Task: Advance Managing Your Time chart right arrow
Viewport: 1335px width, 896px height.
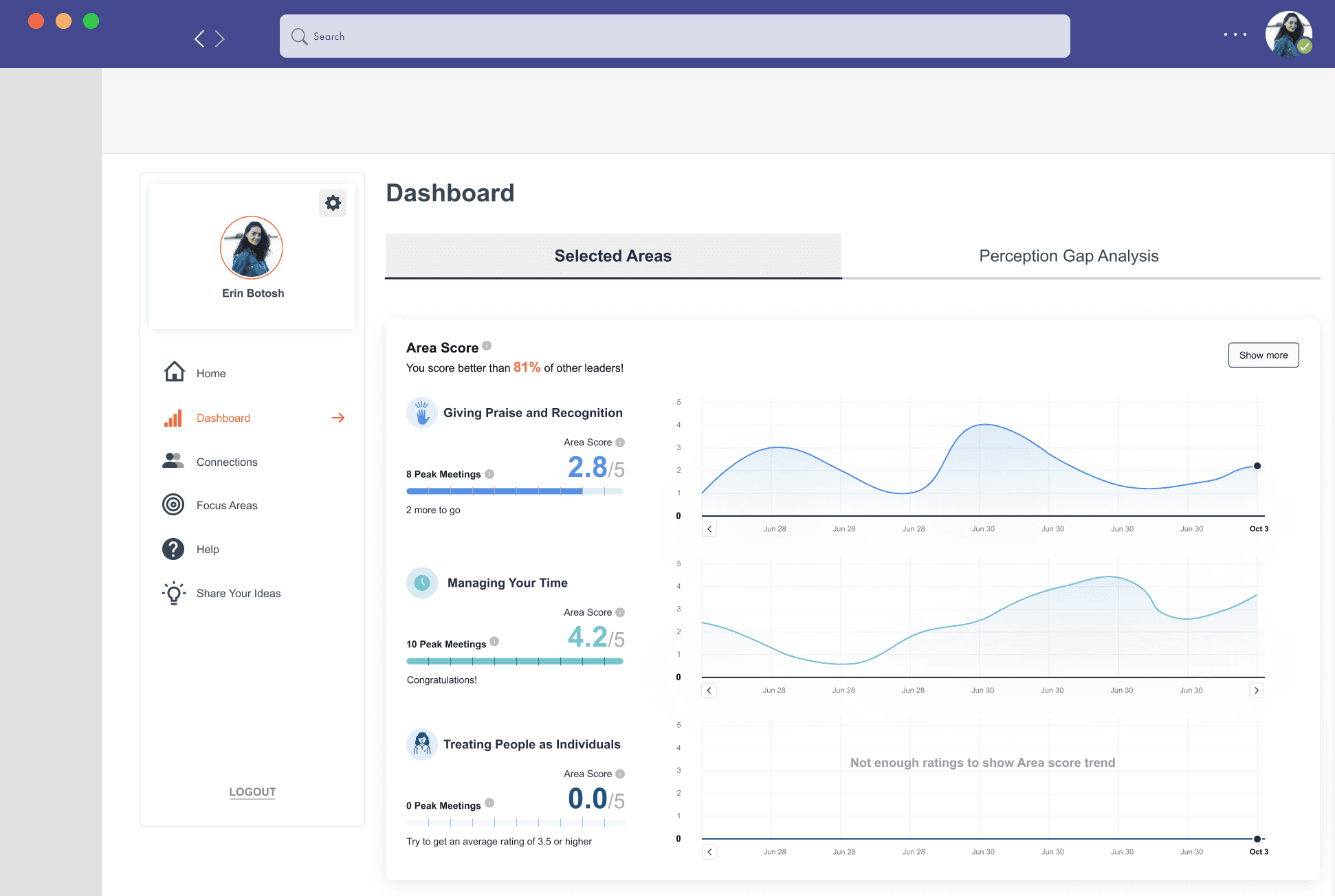Action: [1256, 691]
